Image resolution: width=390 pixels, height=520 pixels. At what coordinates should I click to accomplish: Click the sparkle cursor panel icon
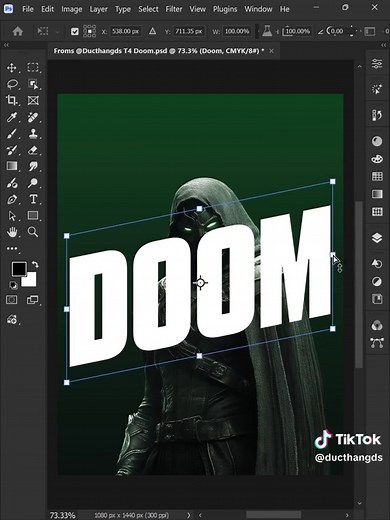click(377, 89)
